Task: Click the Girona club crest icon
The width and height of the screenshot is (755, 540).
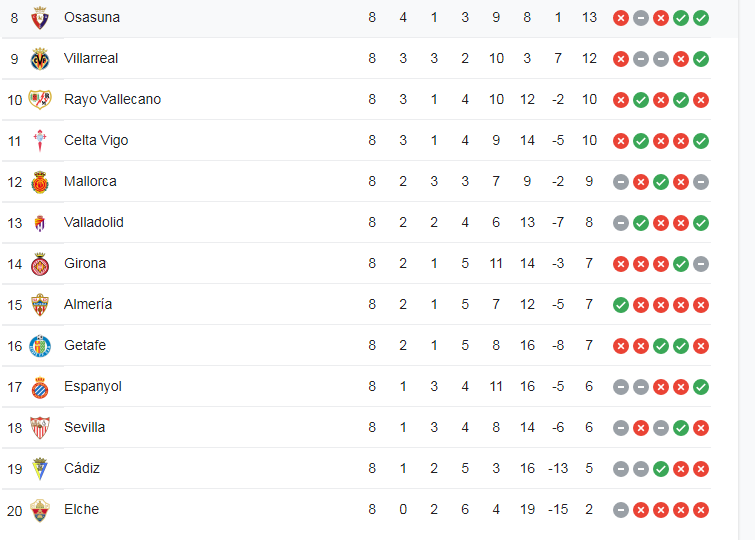Action: click(40, 264)
